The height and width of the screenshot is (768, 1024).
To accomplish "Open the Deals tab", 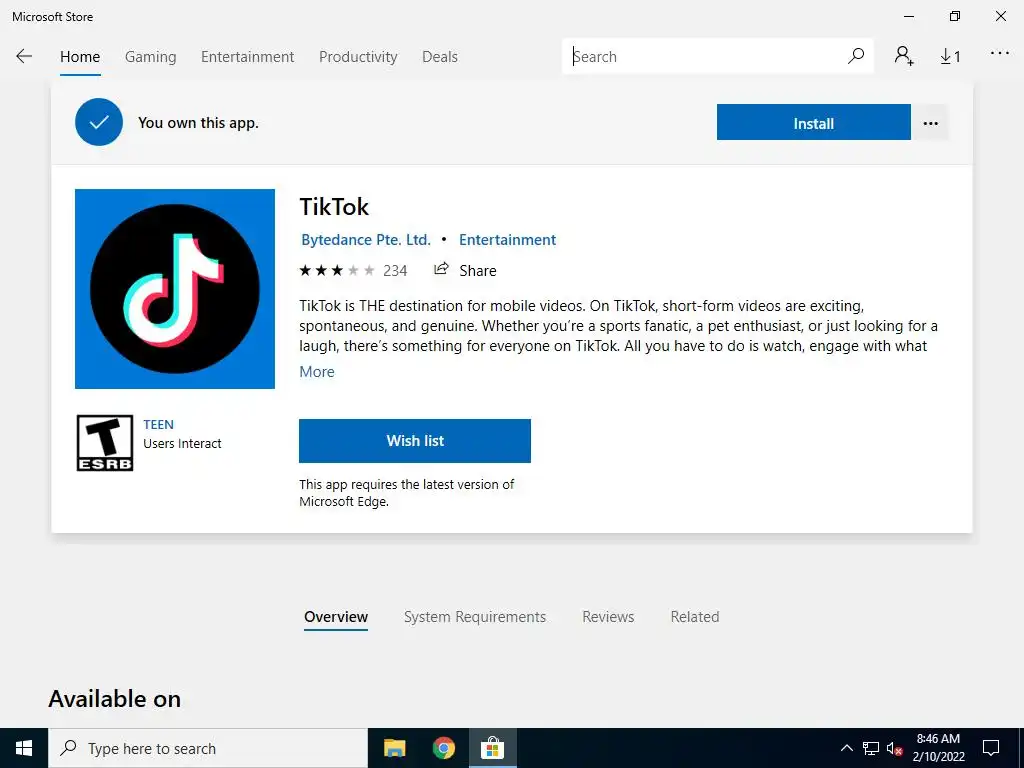I will click(x=440, y=57).
